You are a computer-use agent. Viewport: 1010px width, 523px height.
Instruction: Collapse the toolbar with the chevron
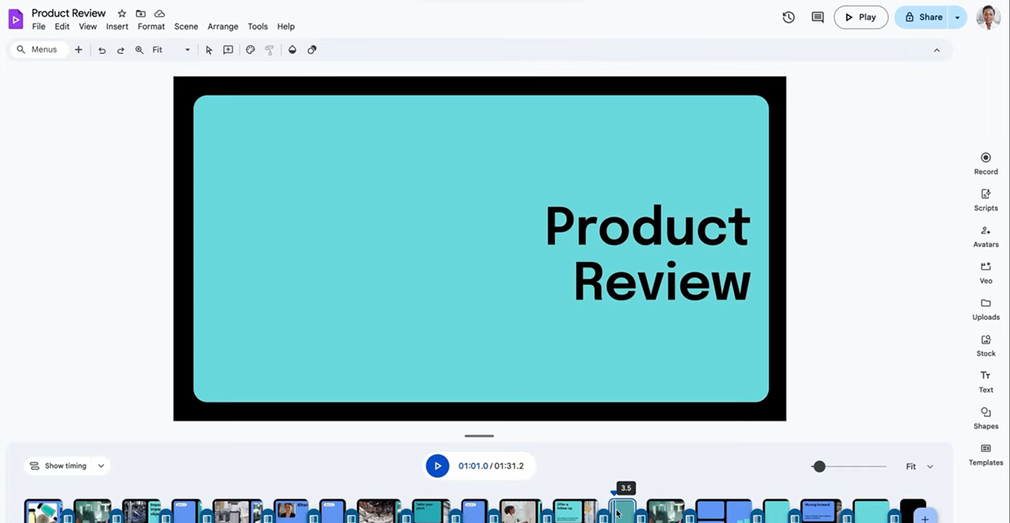[x=937, y=50]
